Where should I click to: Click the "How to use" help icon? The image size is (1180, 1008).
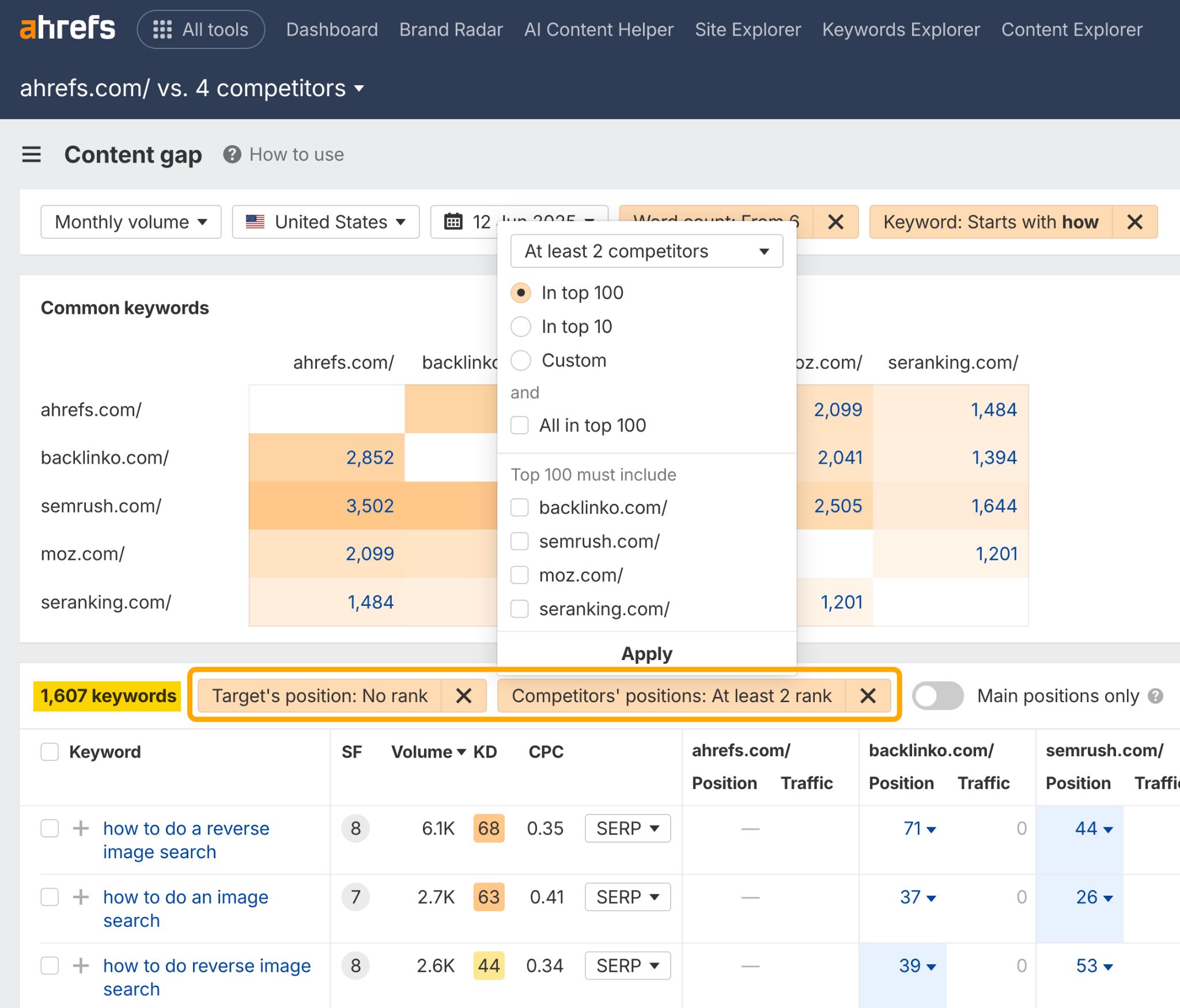coord(232,154)
